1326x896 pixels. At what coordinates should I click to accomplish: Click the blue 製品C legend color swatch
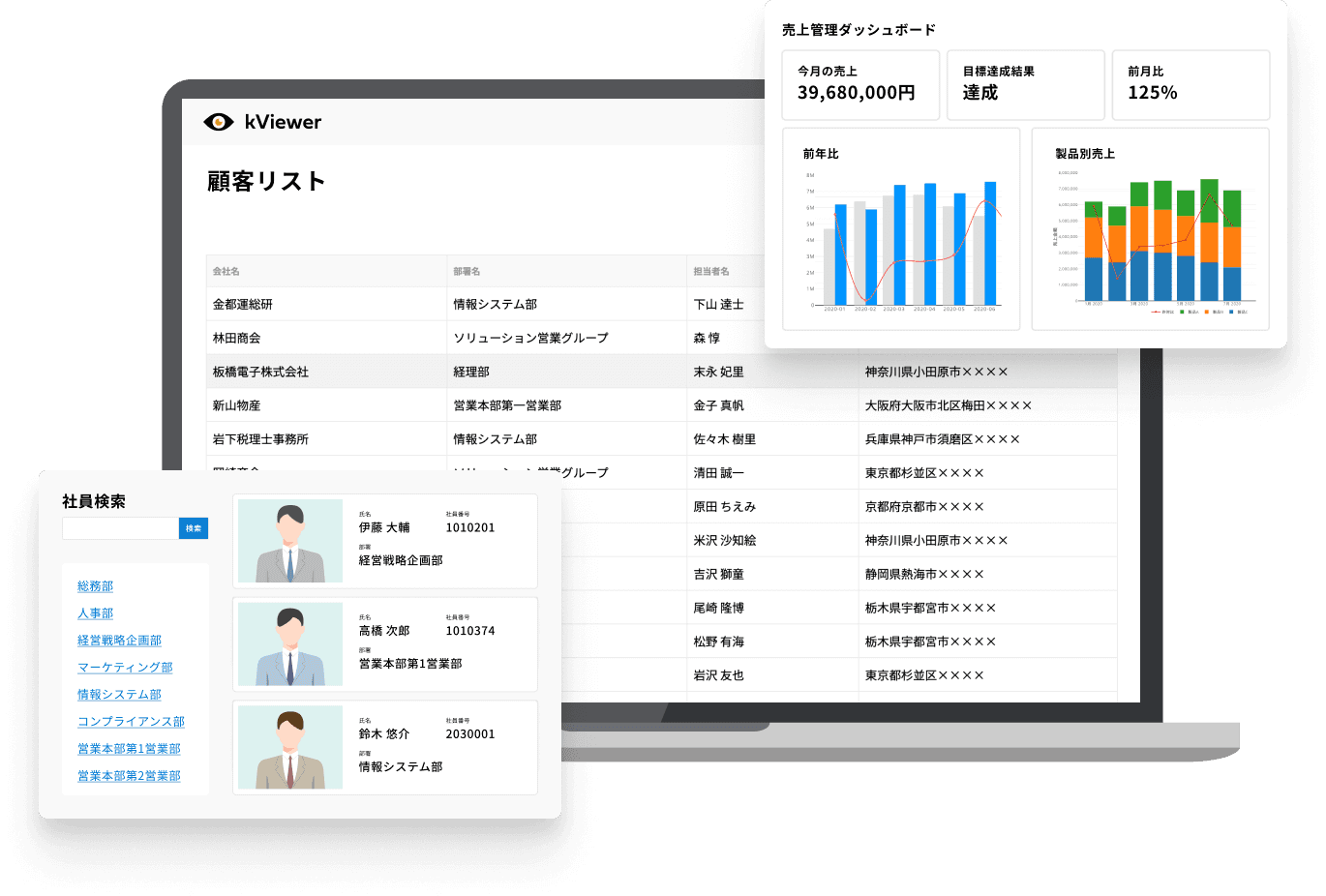1231,312
